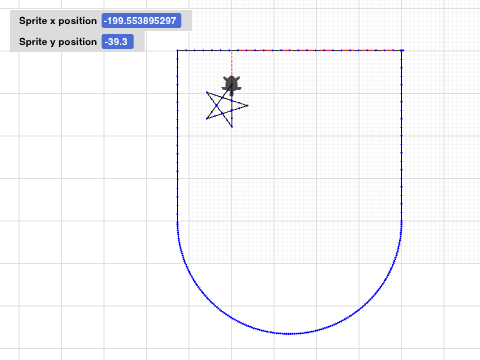Click the blue dot at the star's left intersection
This screenshot has width=480, height=360.
coord(217,106)
